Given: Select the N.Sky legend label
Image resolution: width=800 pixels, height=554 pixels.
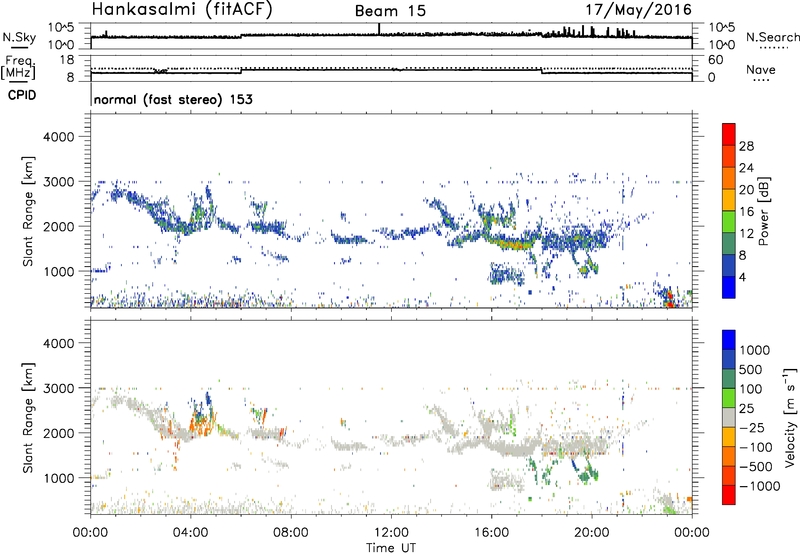Looking at the screenshot, I should [19, 37].
